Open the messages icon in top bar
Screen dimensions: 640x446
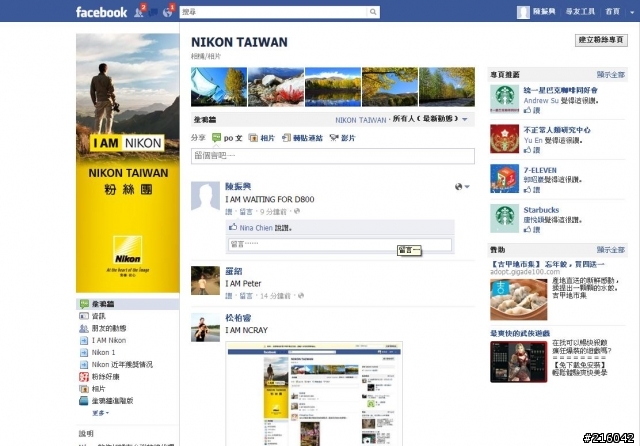153,12
